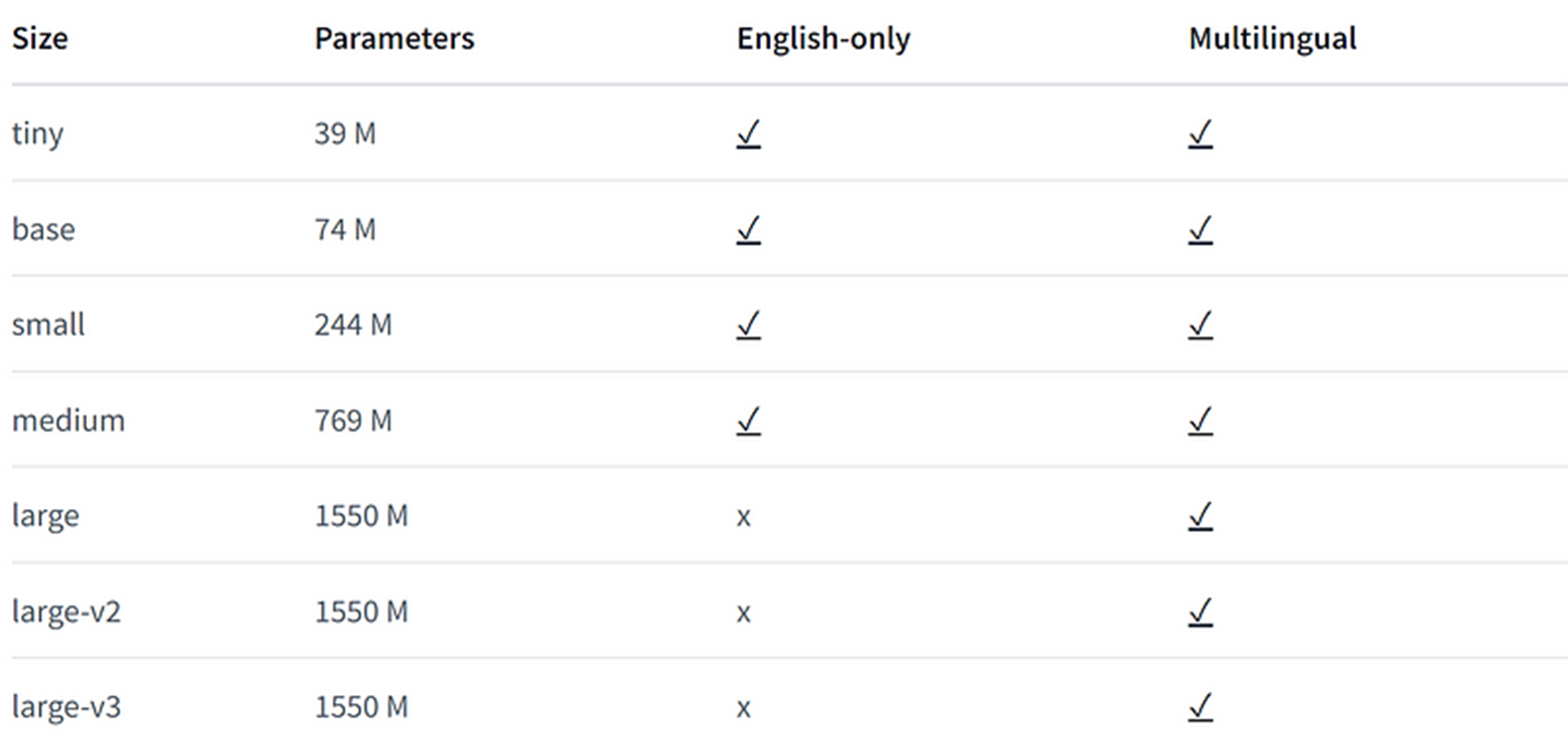The height and width of the screenshot is (743, 1568).
Task: Click the Multilingual column header
Action: pos(1272,38)
